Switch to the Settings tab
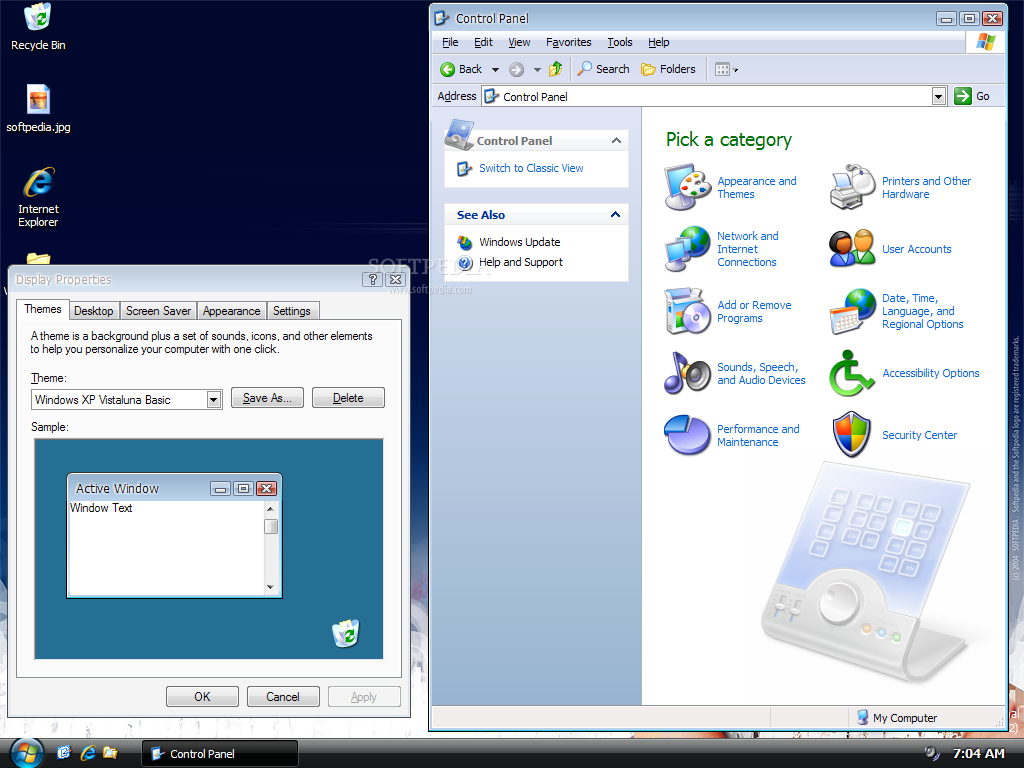This screenshot has width=1024, height=768. (x=292, y=311)
